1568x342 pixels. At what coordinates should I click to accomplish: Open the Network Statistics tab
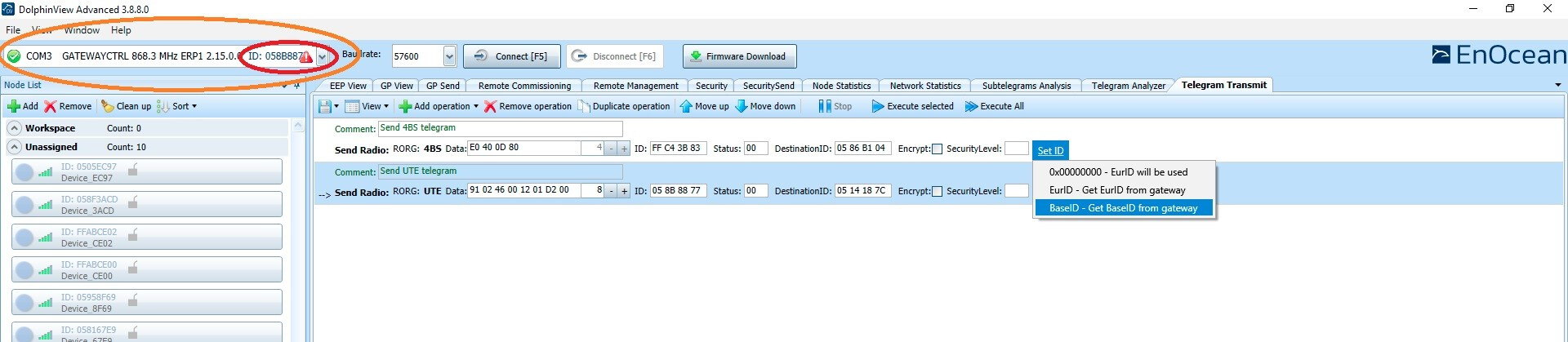tap(925, 86)
